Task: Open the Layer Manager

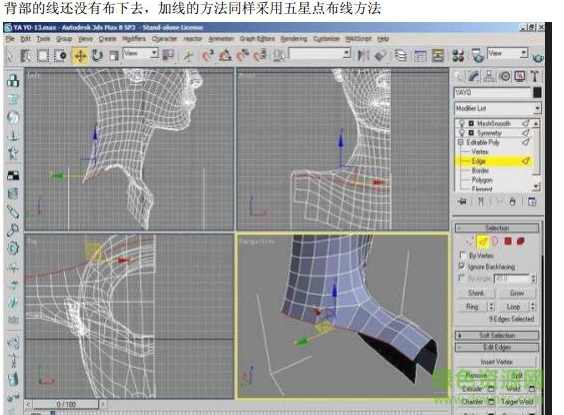Action: point(400,55)
